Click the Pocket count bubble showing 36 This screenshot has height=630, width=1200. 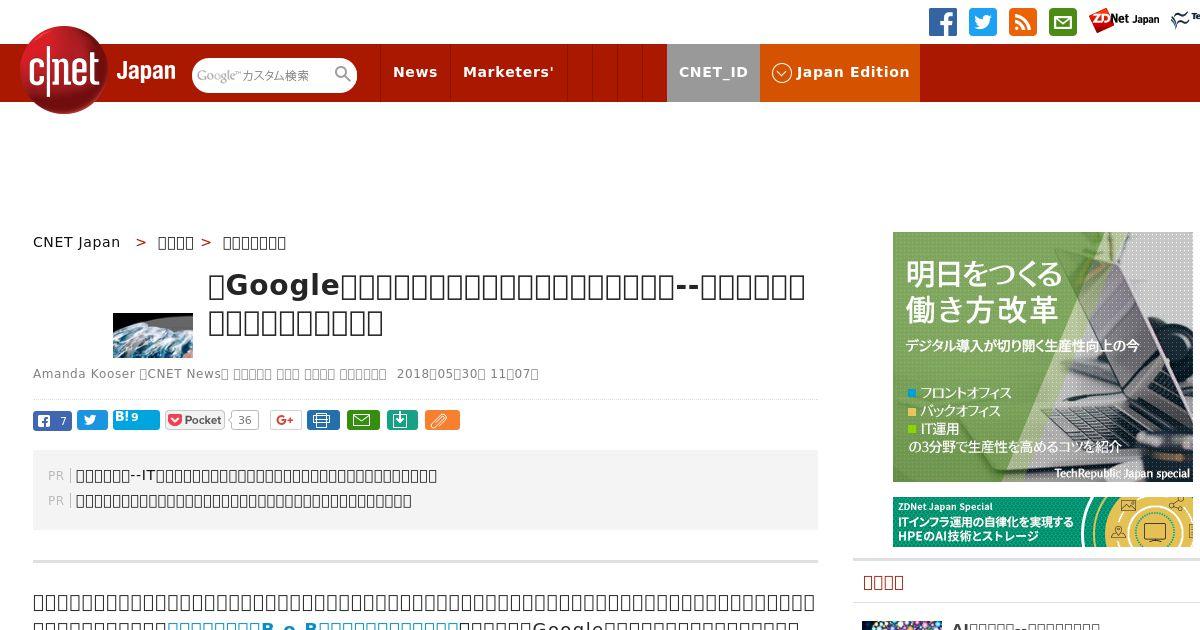coord(244,421)
